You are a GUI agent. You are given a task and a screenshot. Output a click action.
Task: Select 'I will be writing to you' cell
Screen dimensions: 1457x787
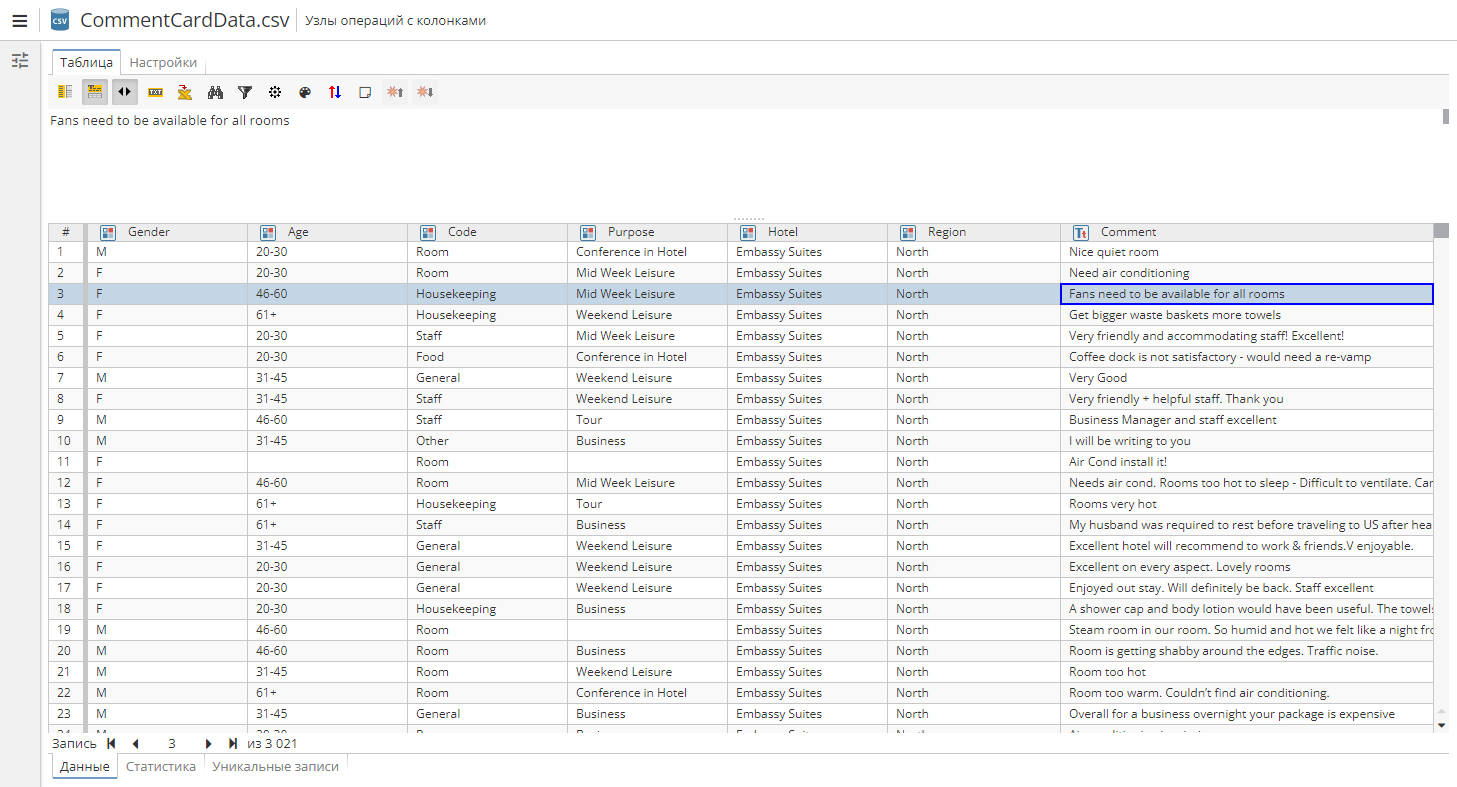point(1247,441)
